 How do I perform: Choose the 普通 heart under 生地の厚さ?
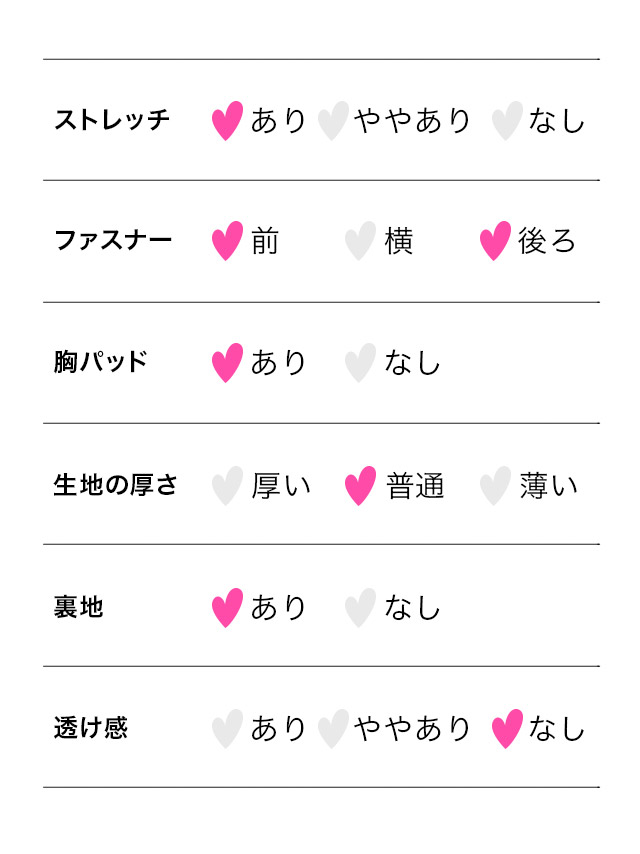360,486
